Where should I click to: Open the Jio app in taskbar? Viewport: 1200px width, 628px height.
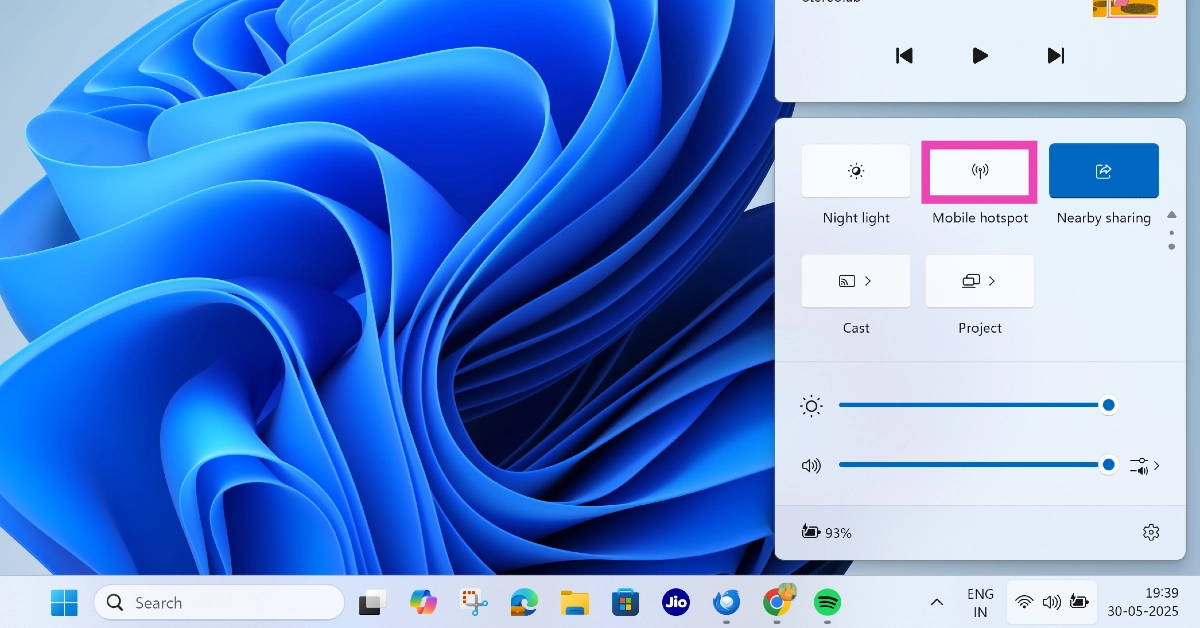click(x=676, y=602)
